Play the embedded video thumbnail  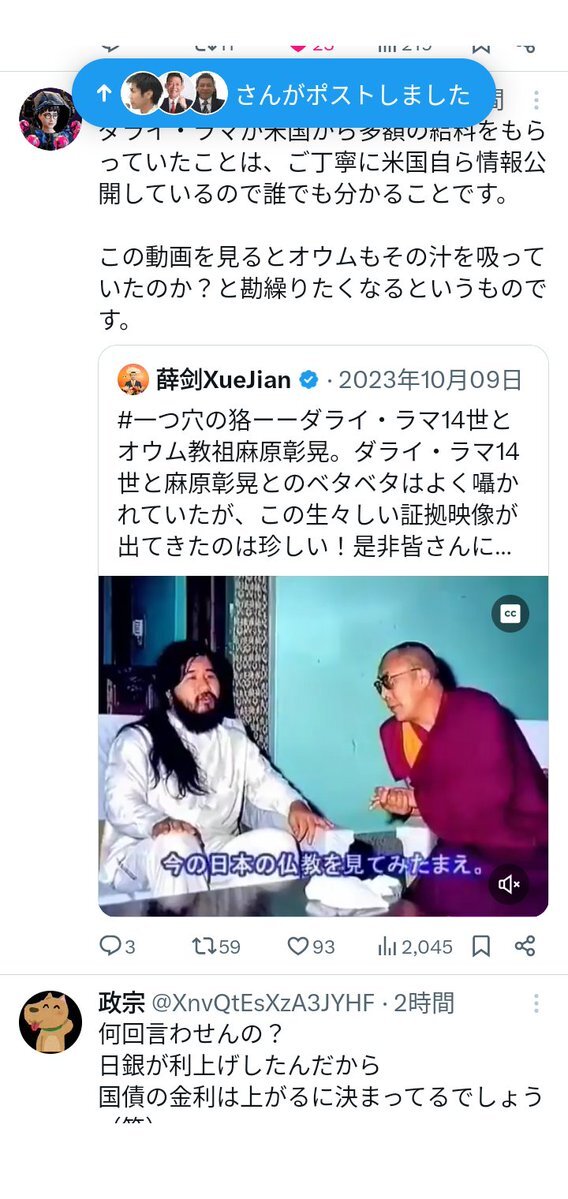(323, 746)
